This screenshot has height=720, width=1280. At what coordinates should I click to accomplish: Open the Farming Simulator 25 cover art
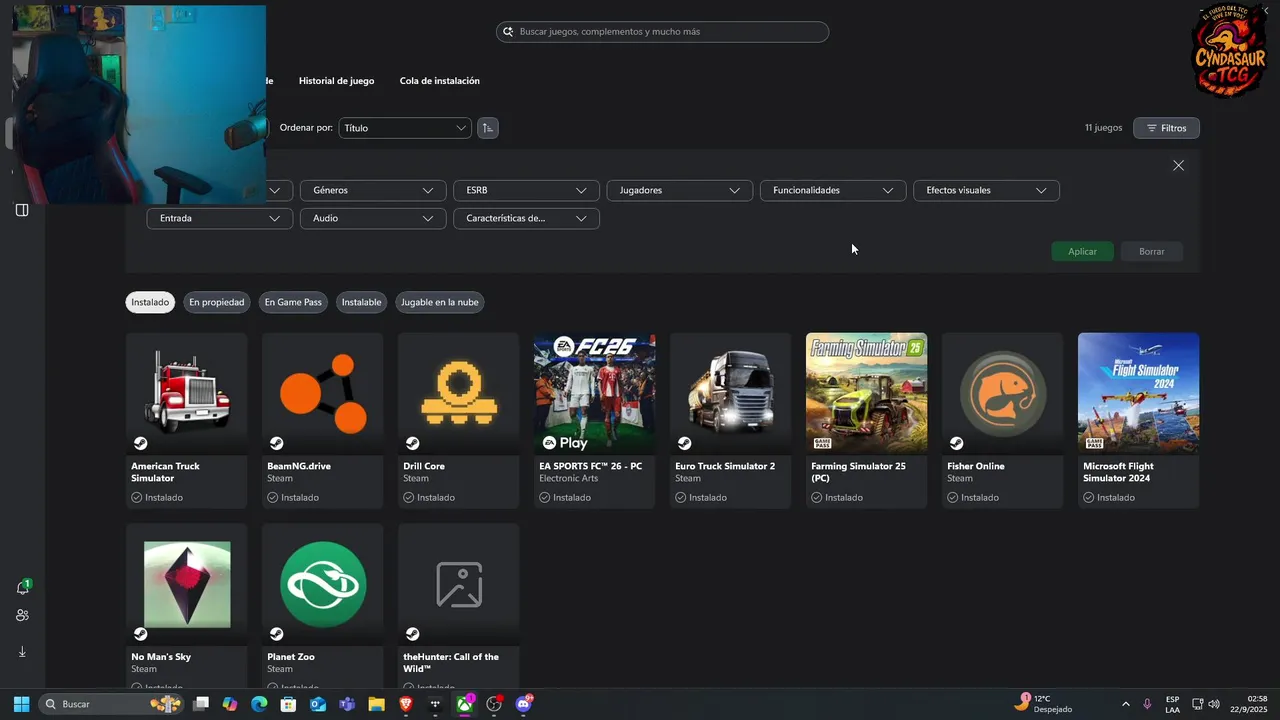click(x=867, y=393)
